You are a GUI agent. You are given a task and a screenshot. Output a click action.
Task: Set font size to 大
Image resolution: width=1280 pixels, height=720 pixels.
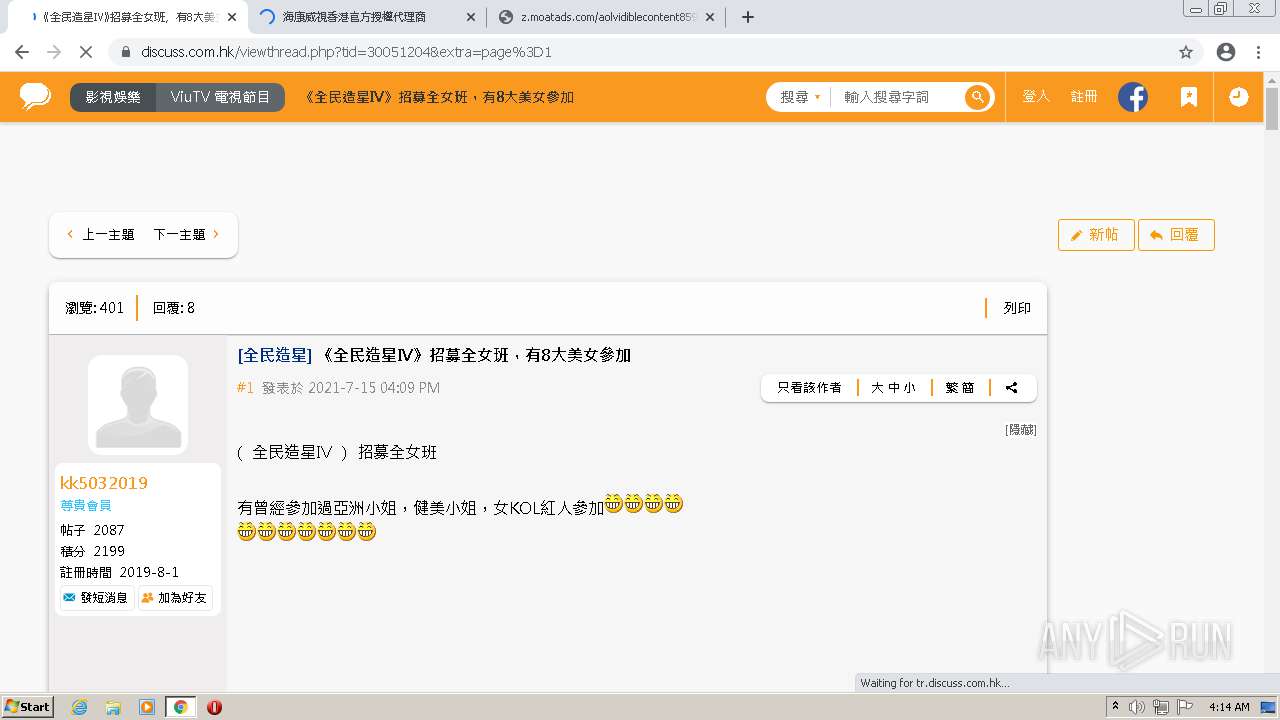click(x=877, y=388)
